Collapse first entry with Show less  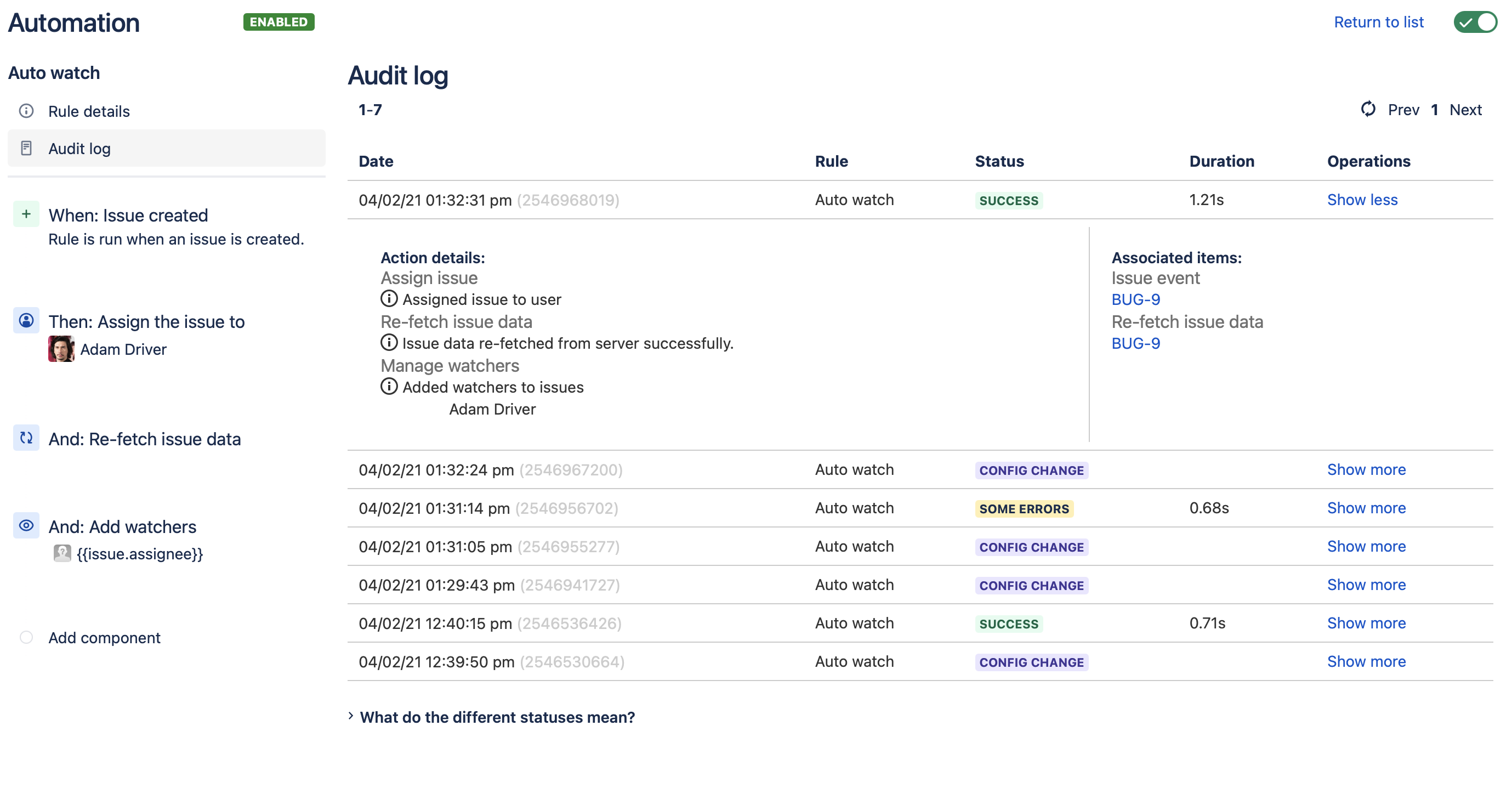coord(1362,200)
